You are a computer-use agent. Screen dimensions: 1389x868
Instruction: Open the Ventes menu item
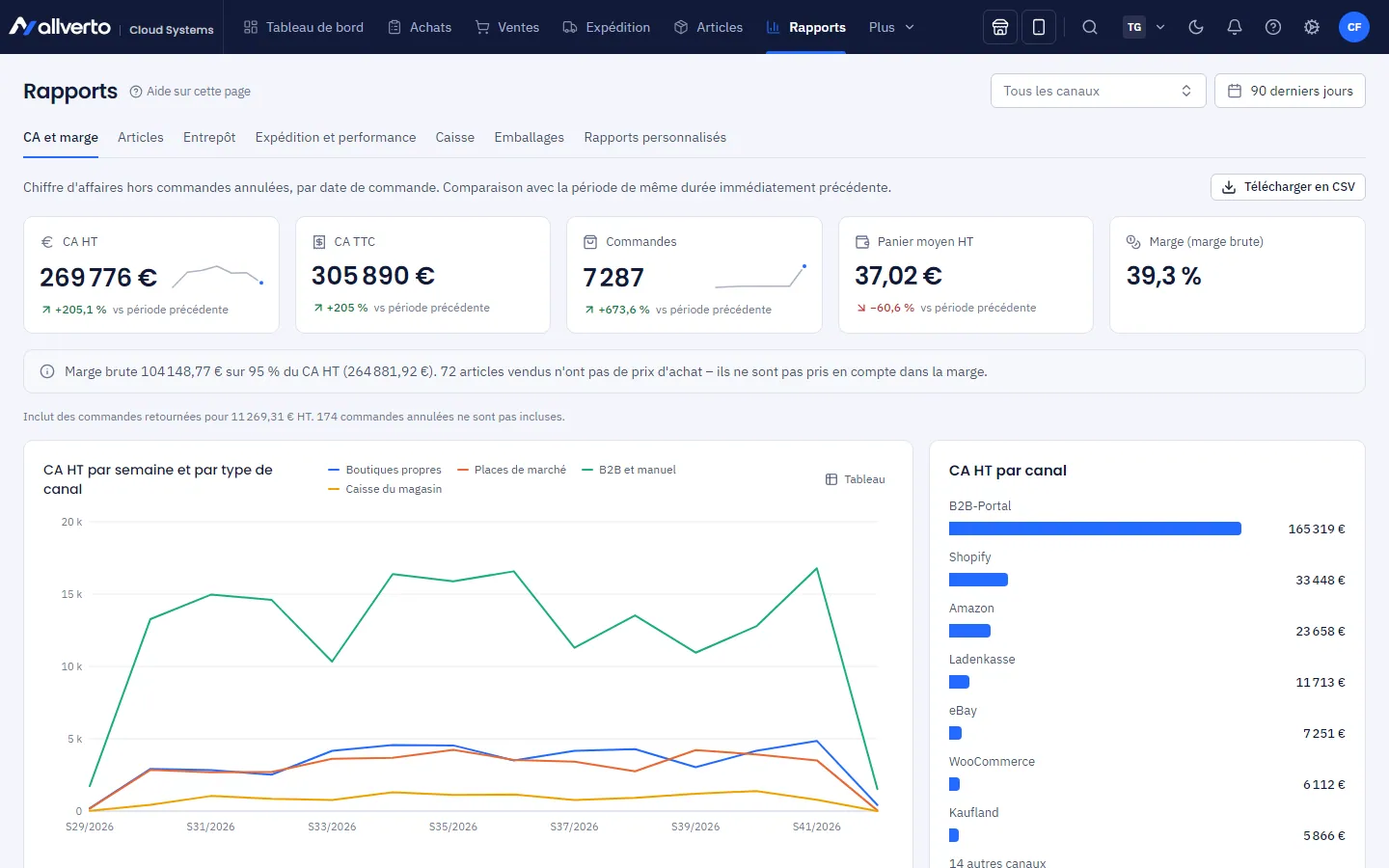507,27
